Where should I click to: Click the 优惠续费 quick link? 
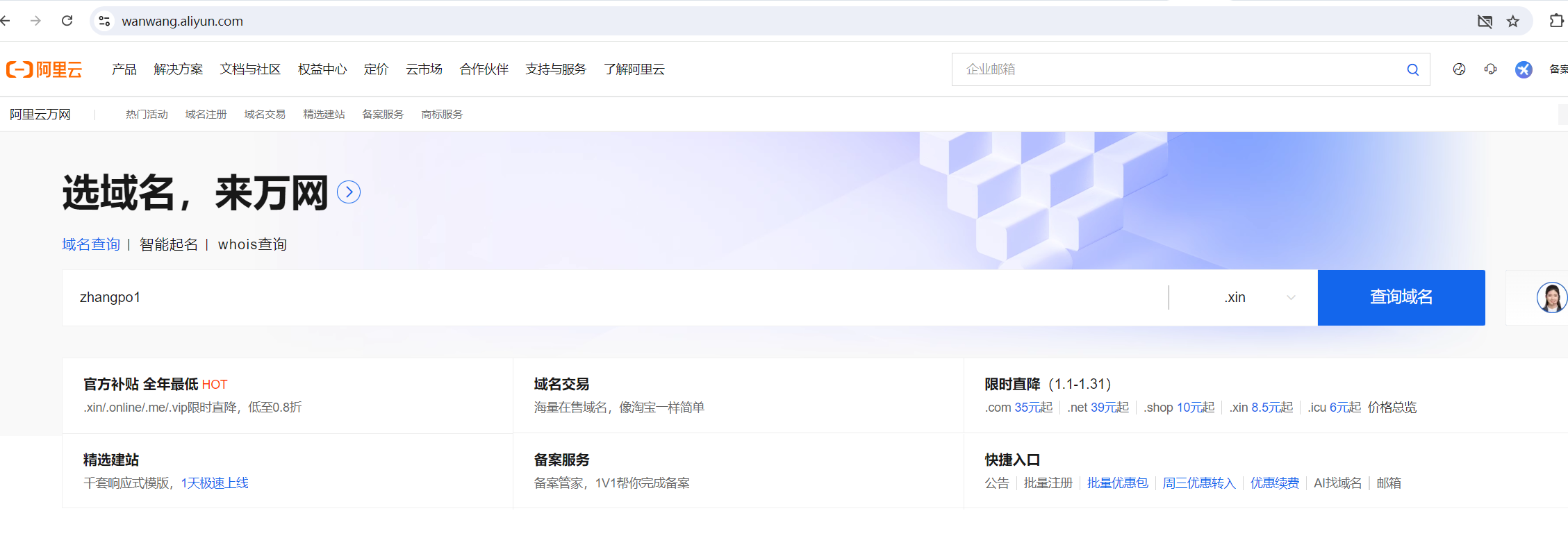[1275, 483]
